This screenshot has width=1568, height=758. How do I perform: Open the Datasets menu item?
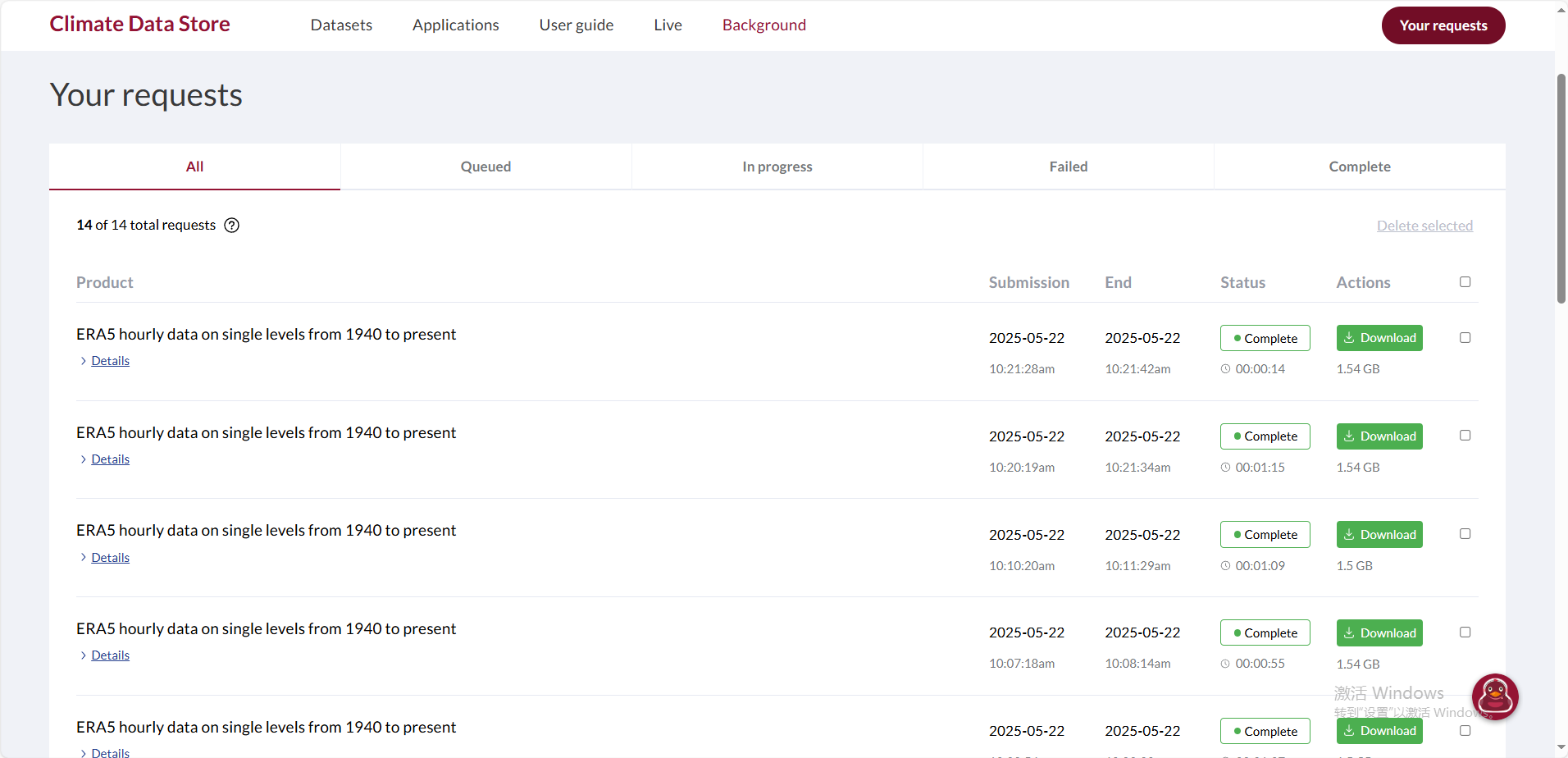[x=341, y=25]
